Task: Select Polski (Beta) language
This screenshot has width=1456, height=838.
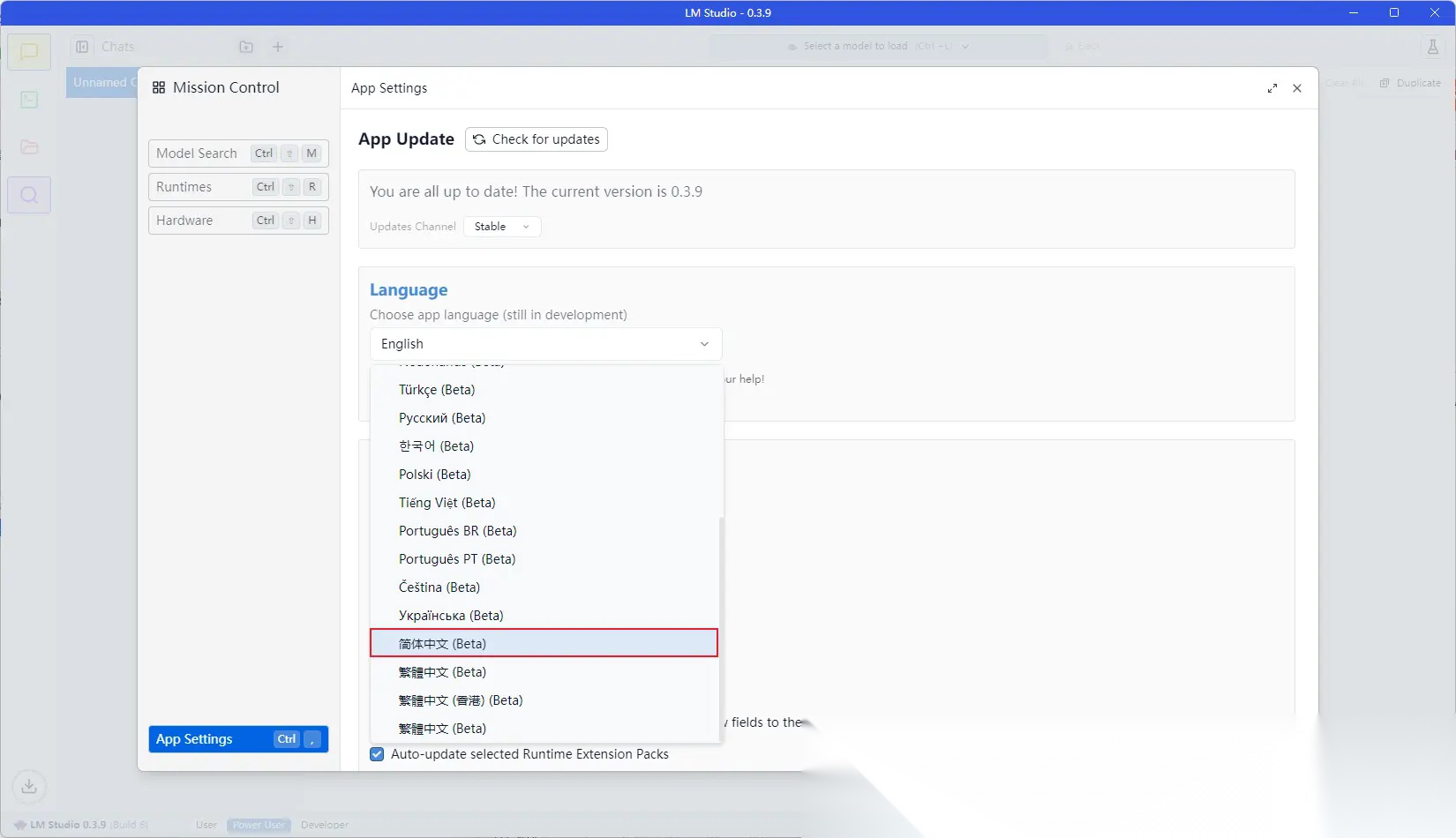Action: coord(545,475)
